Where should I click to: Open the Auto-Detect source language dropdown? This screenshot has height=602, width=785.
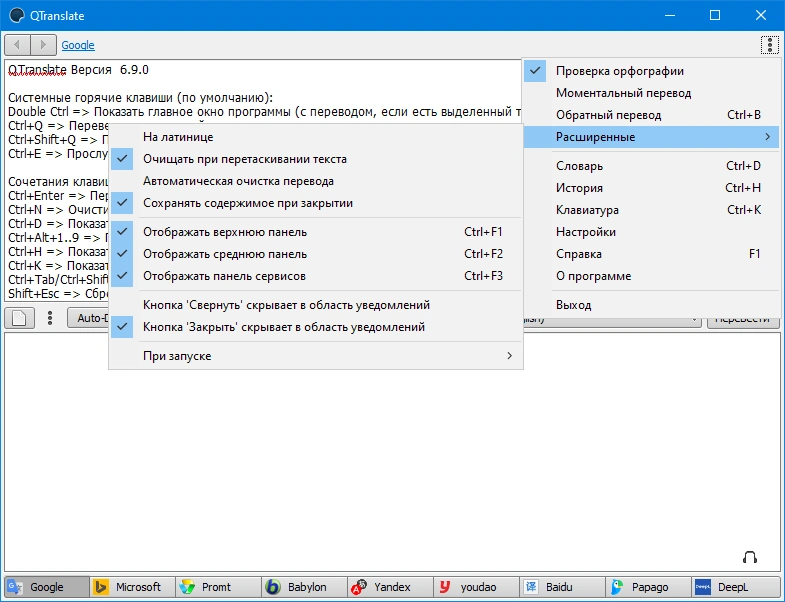(88, 318)
